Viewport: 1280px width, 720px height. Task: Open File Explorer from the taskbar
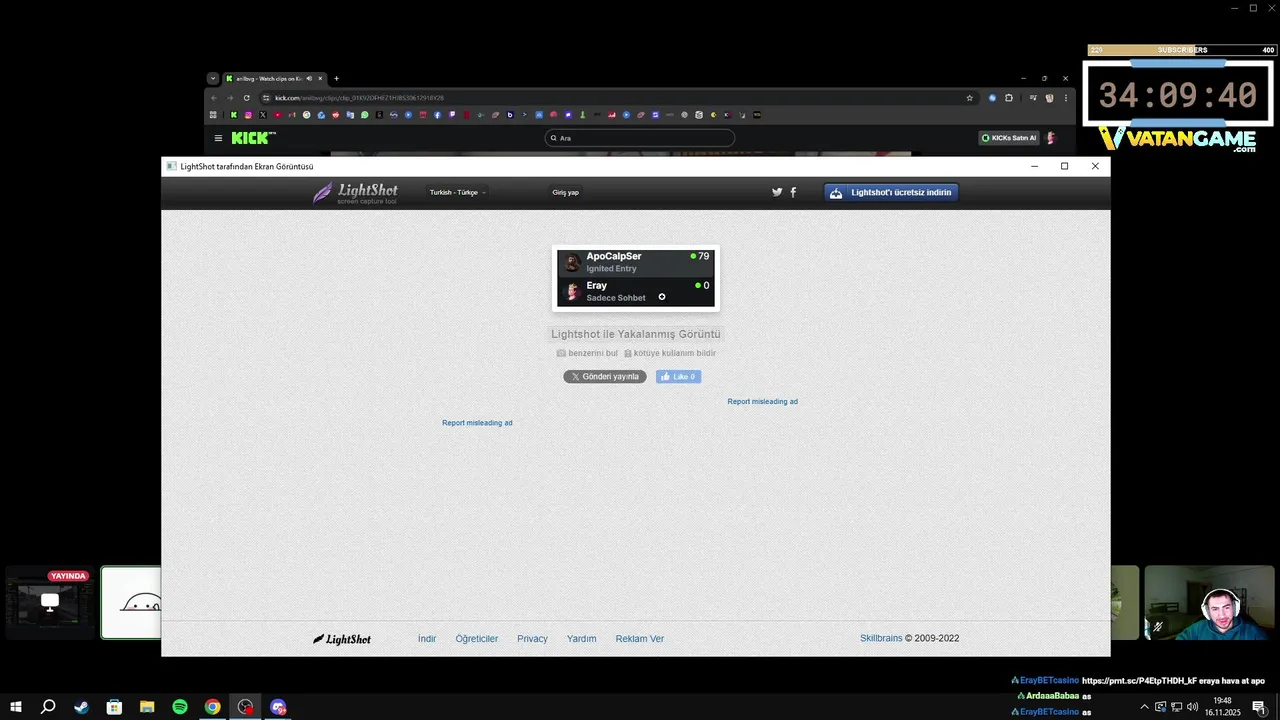[147, 707]
